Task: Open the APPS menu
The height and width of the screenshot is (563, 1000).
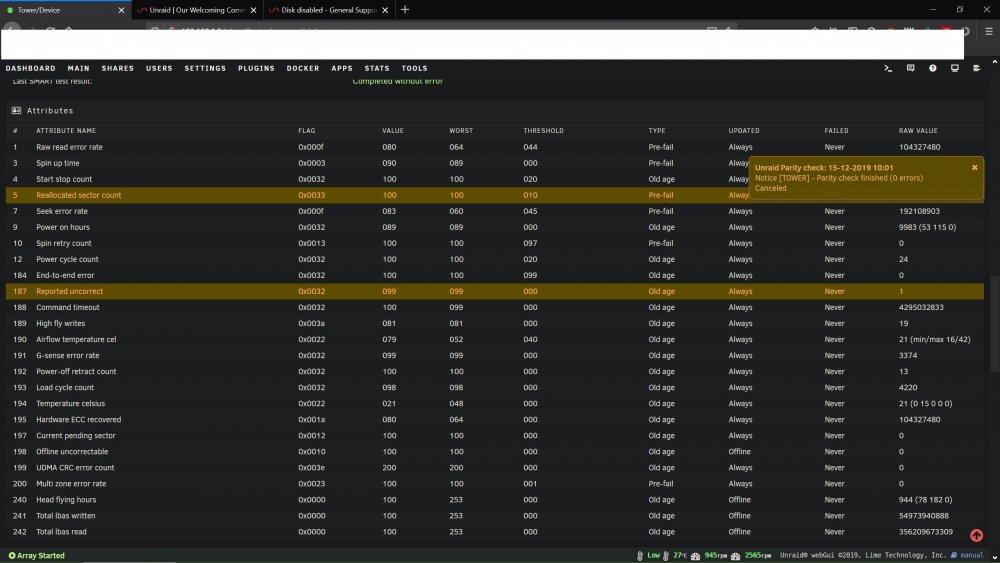Action: pyautogui.click(x=342, y=68)
